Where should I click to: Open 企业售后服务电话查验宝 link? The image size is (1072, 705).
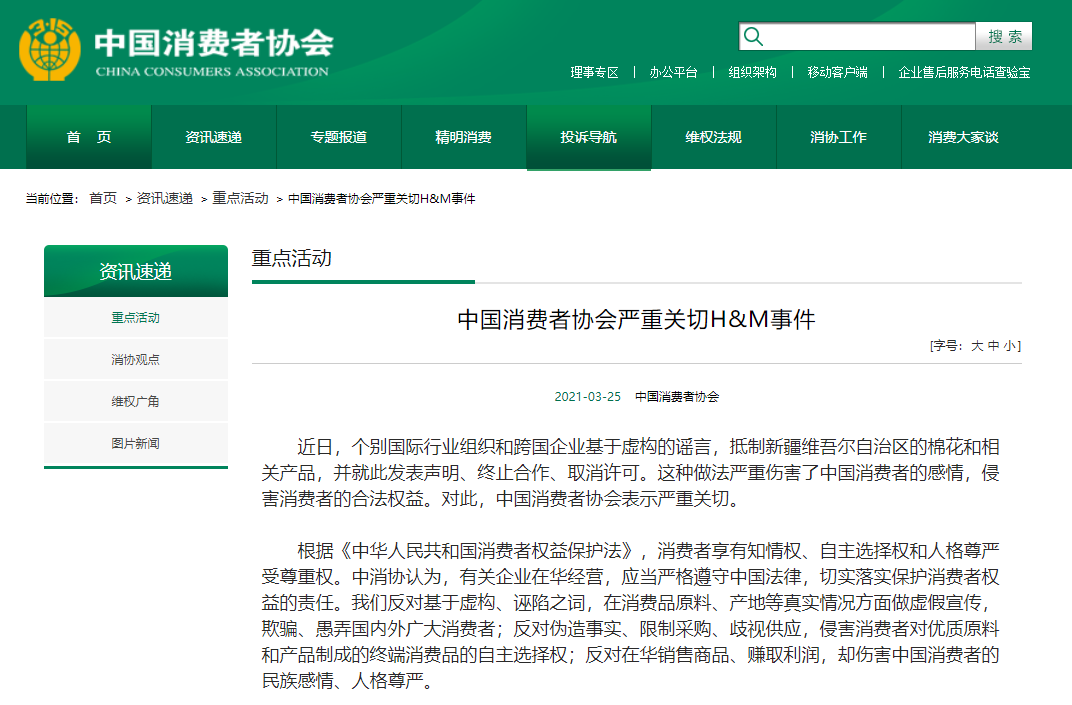click(x=964, y=72)
